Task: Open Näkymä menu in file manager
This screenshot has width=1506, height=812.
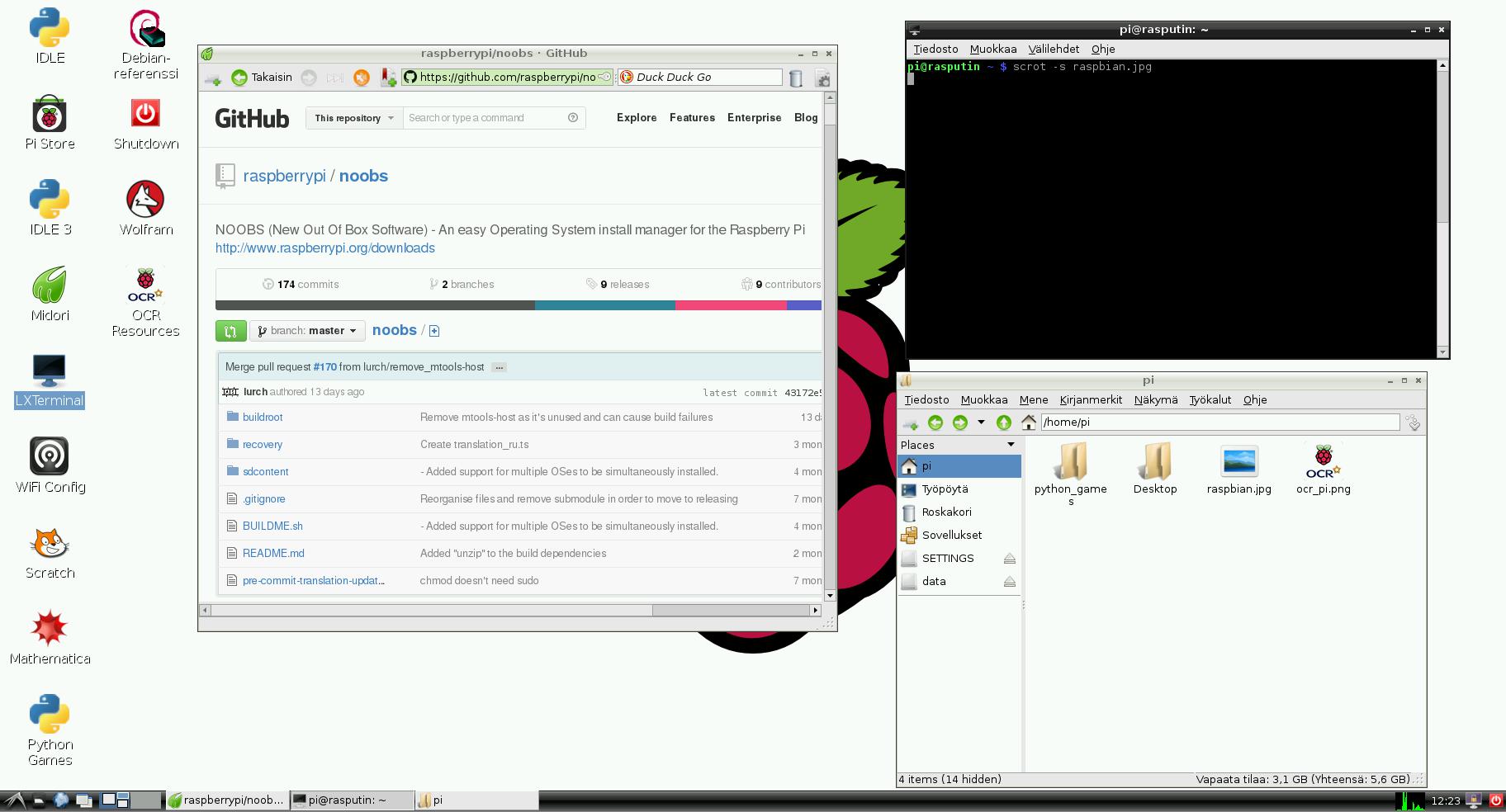Action: [1156, 400]
